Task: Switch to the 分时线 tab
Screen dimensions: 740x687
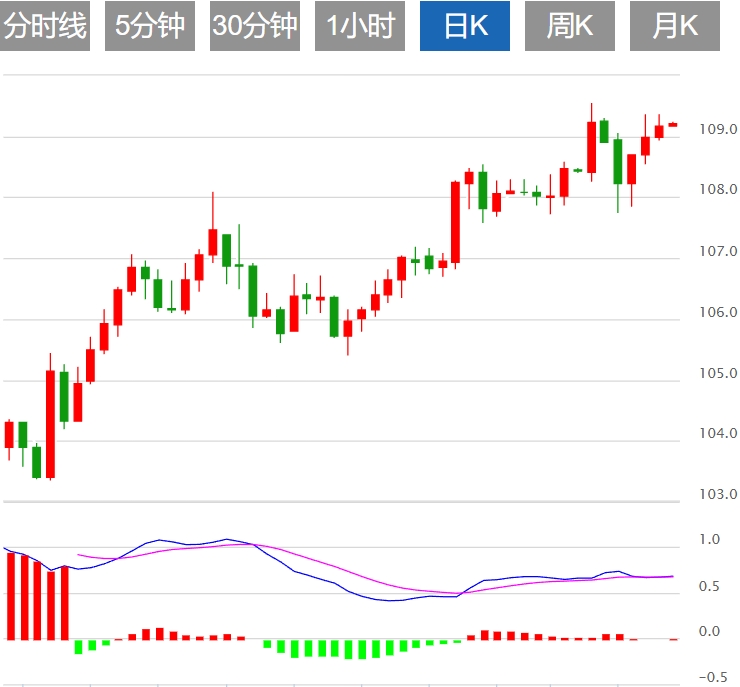Action: (46, 26)
